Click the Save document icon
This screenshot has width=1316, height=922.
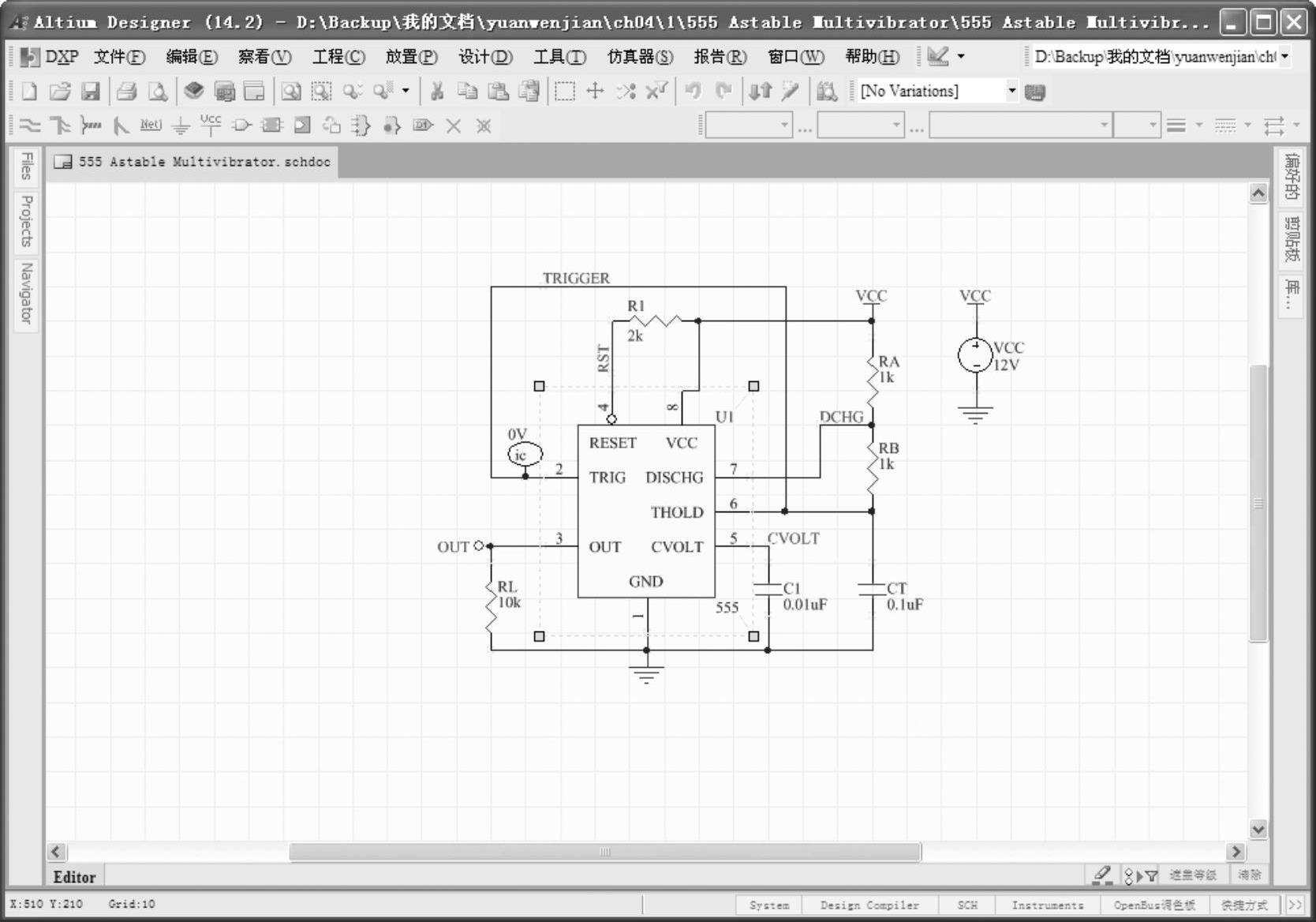tap(91, 92)
